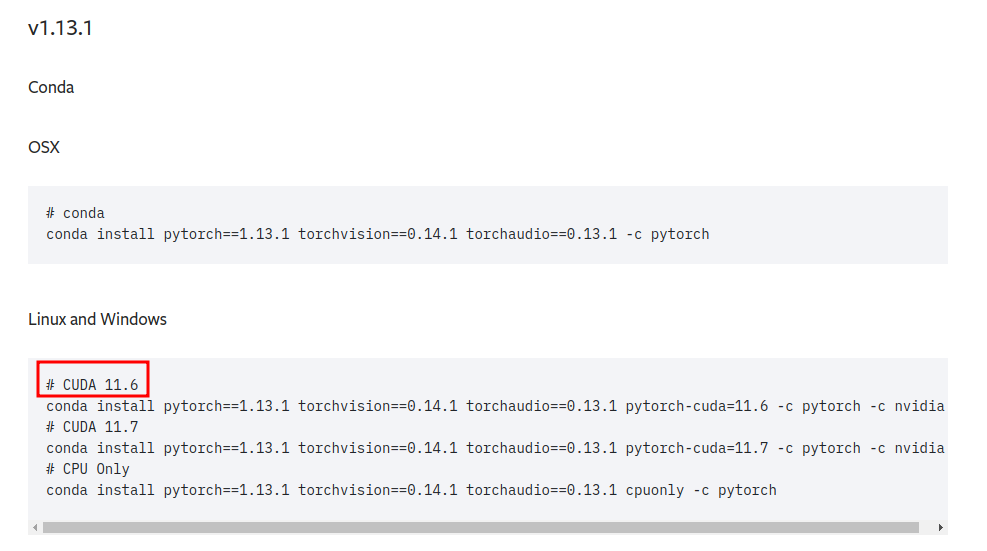Click the pytorch-cuda=11.6 install command
The image size is (987, 551).
coord(495,406)
